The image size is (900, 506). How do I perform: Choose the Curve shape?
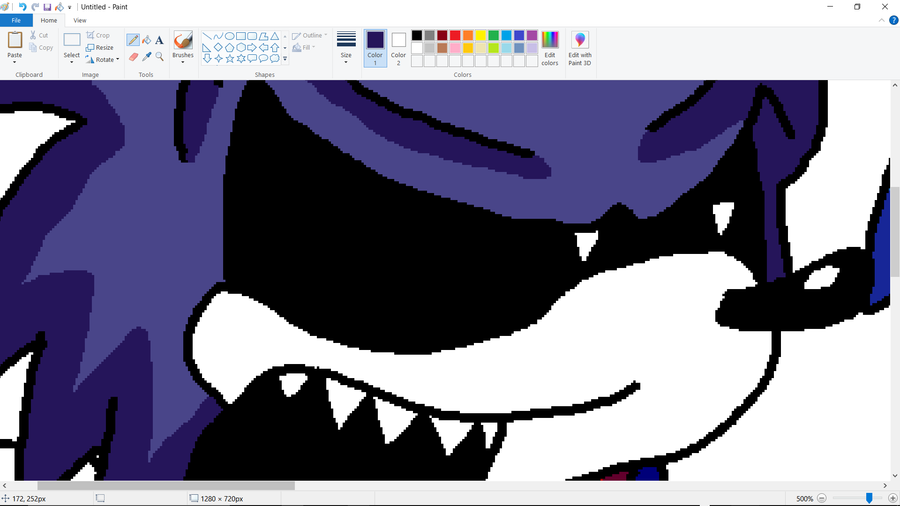pos(218,36)
